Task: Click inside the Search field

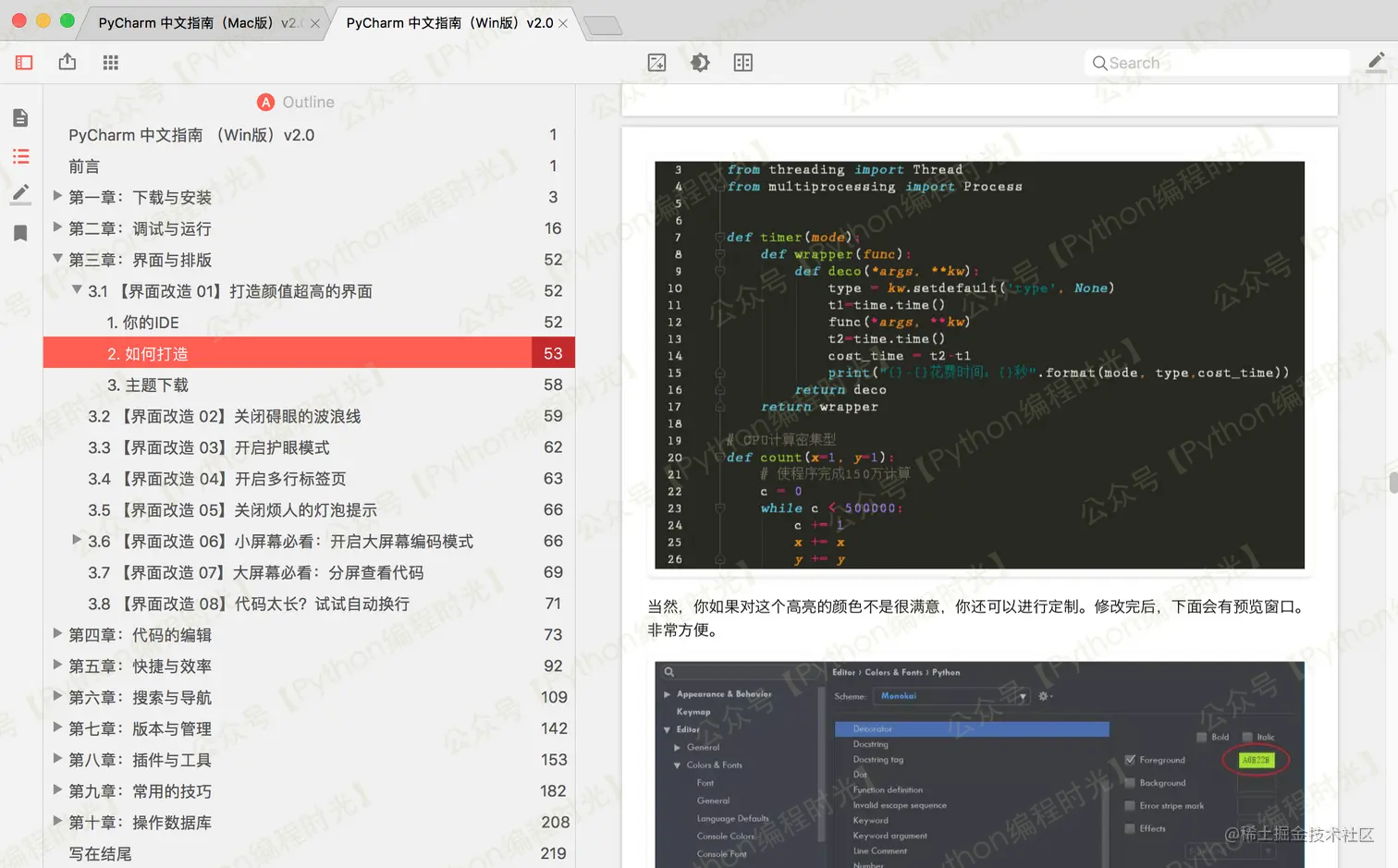Action: coord(1217,63)
